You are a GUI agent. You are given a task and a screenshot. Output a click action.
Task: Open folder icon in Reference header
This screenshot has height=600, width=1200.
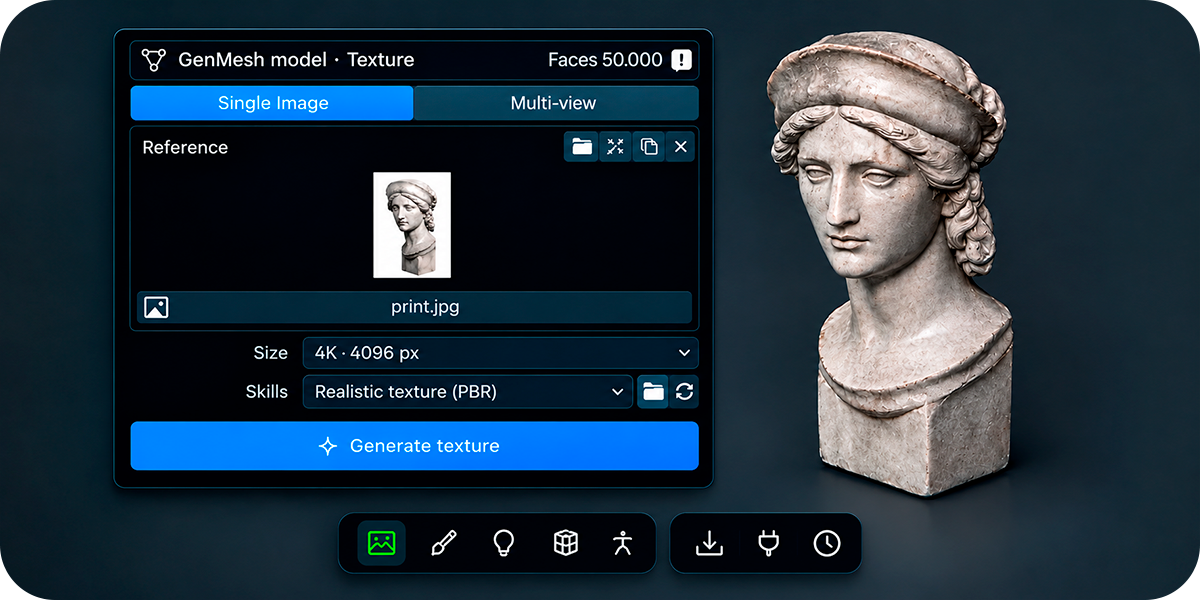click(582, 147)
